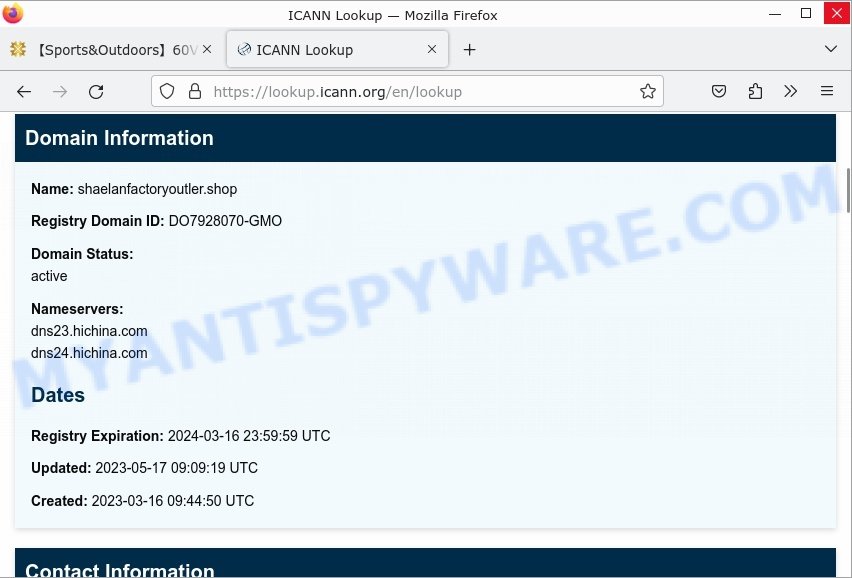The image size is (852, 578).
Task: List all tabs dropdown arrow
Action: coord(830,49)
